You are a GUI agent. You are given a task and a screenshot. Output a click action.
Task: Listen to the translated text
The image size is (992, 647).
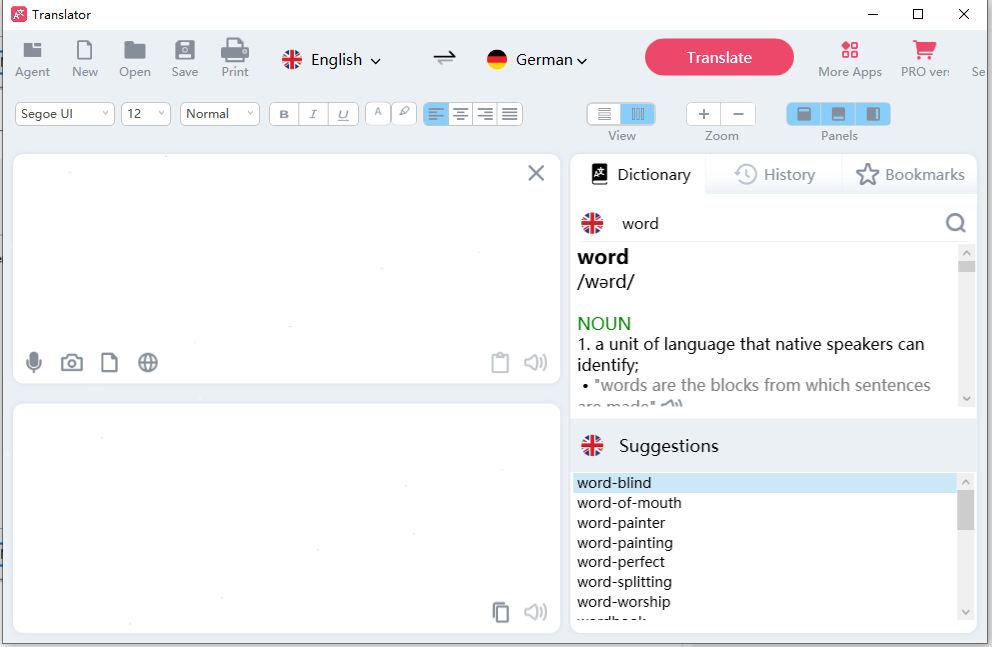(535, 612)
